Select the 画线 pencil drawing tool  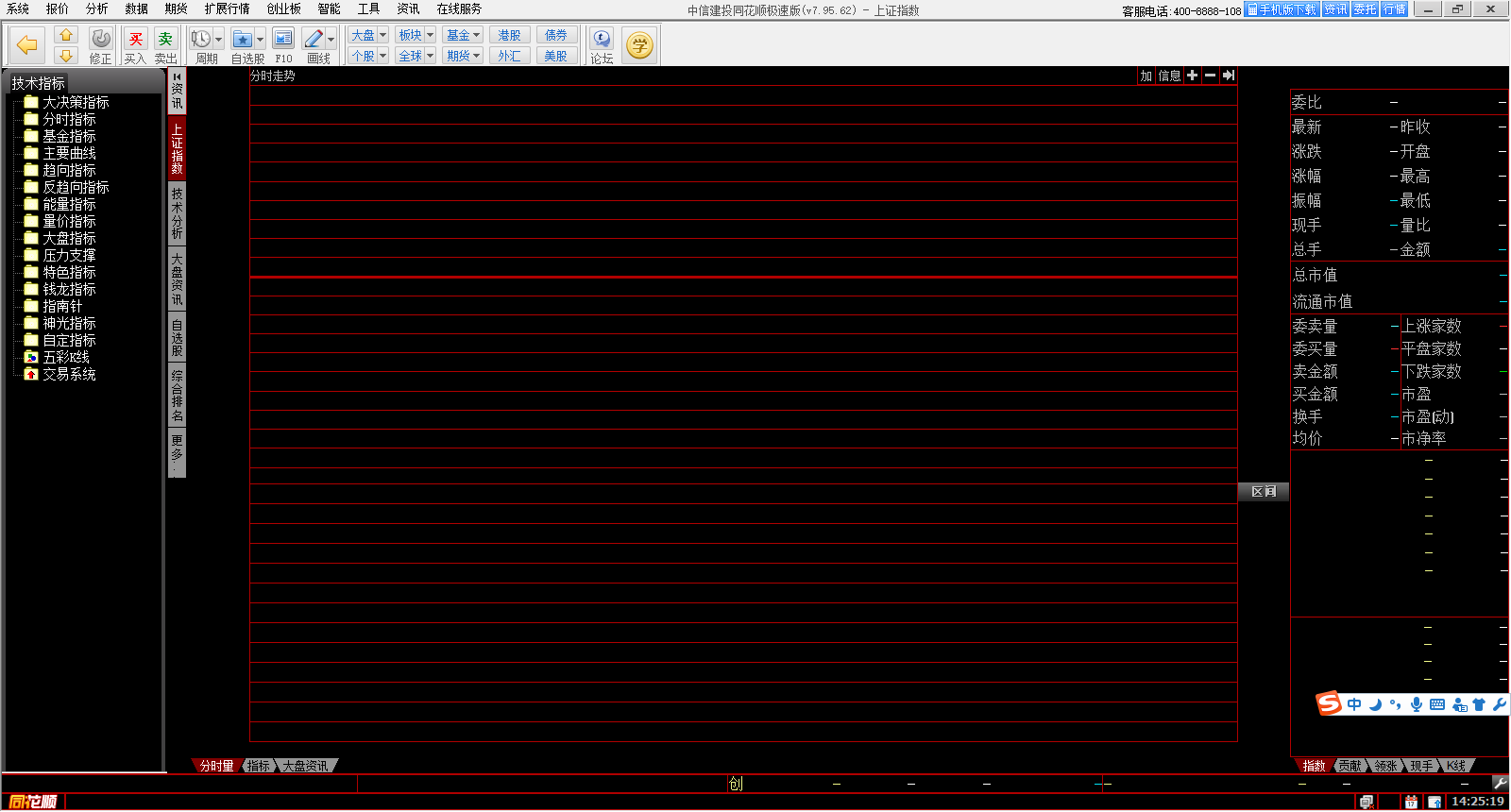(314, 39)
